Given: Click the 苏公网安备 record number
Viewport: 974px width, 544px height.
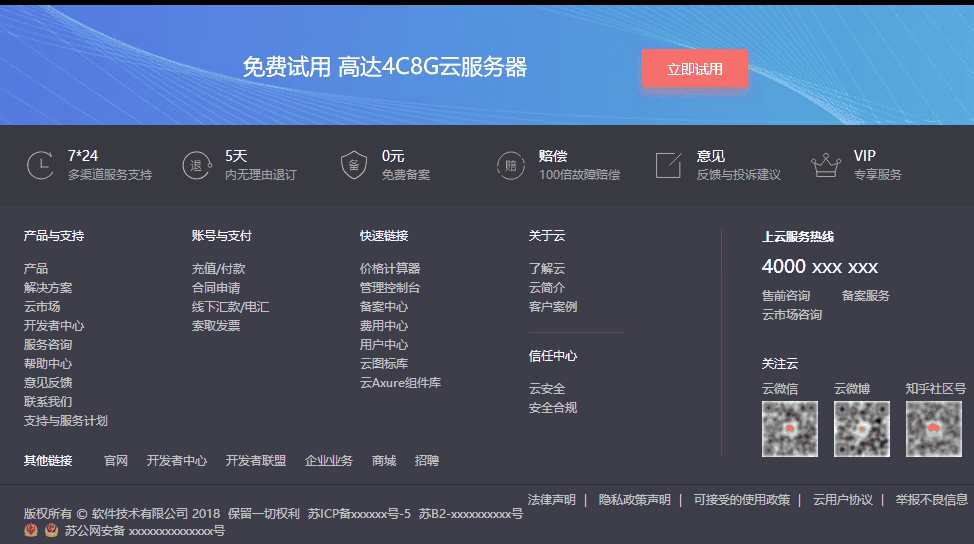Looking at the screenshot, I should [x=144, y=530].
